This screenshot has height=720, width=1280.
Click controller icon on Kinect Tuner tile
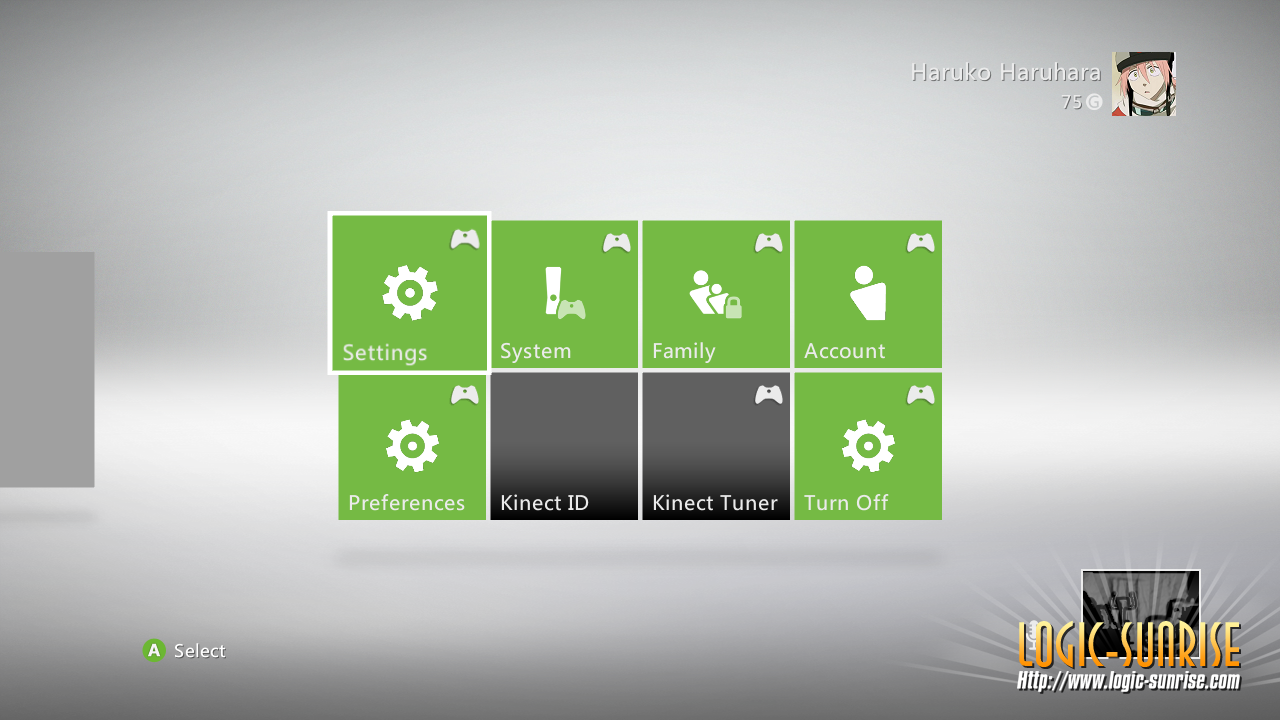(x=769, y=395)
